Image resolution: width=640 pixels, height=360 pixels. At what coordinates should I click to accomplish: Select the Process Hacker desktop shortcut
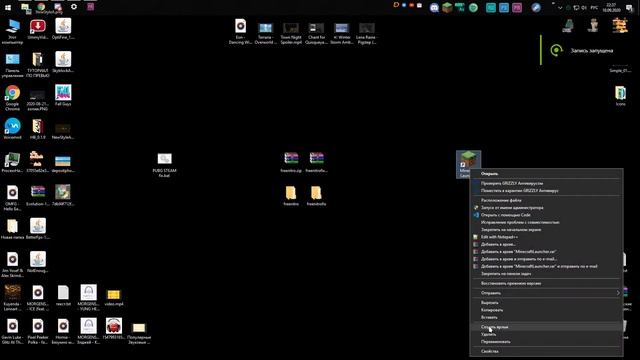(x=12, y=162)
